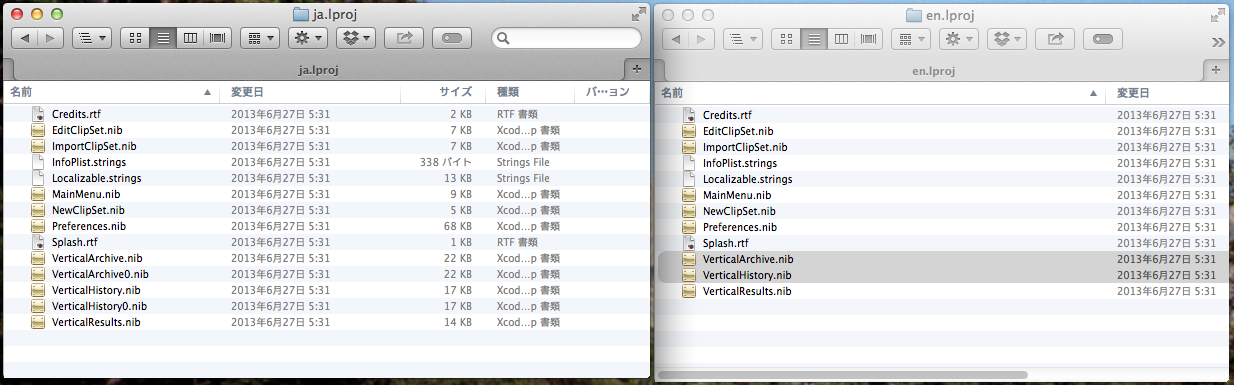Switch en.lproj window to Cover Flow view
Viewport: 1234px width, 385px height.
pos(868,39)
